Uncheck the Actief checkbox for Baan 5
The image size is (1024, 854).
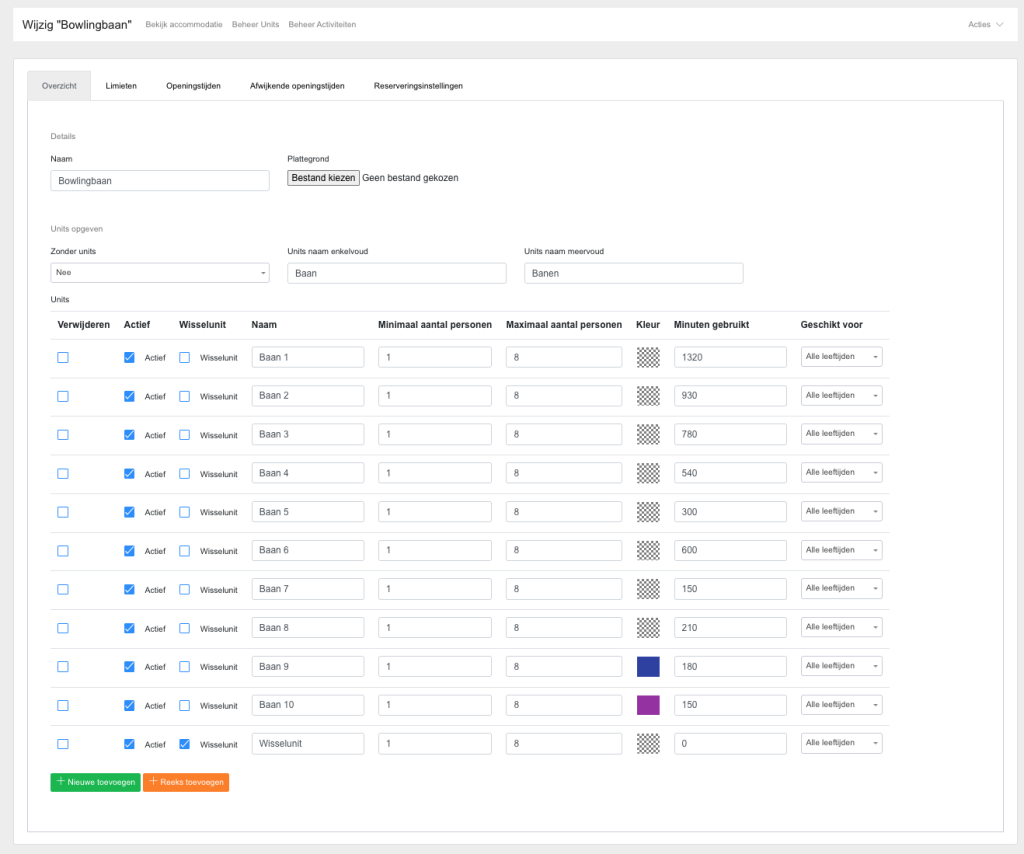(x=130, y=512)
